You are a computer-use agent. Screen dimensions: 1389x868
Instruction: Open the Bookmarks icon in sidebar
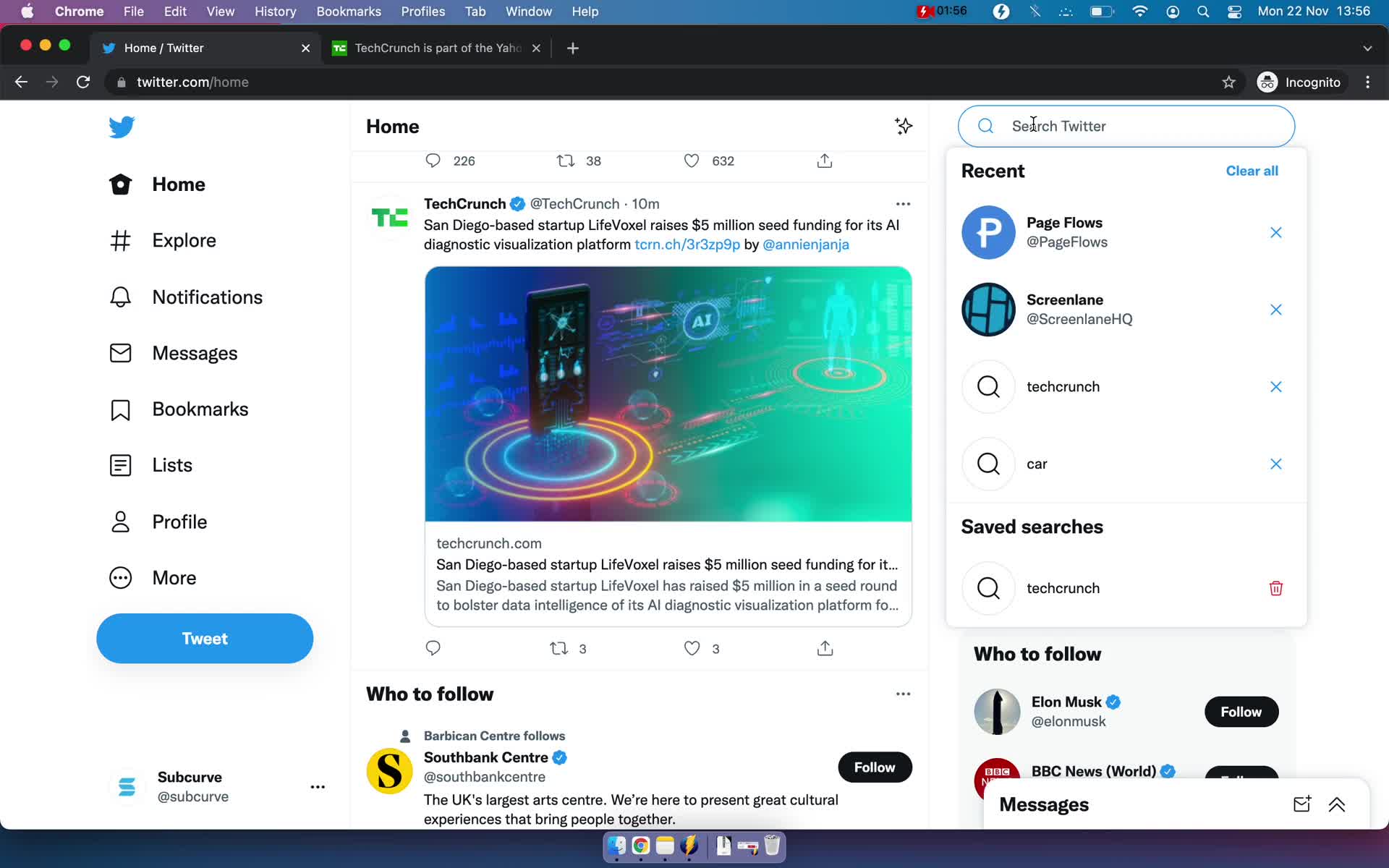click(x=119, y=408)
